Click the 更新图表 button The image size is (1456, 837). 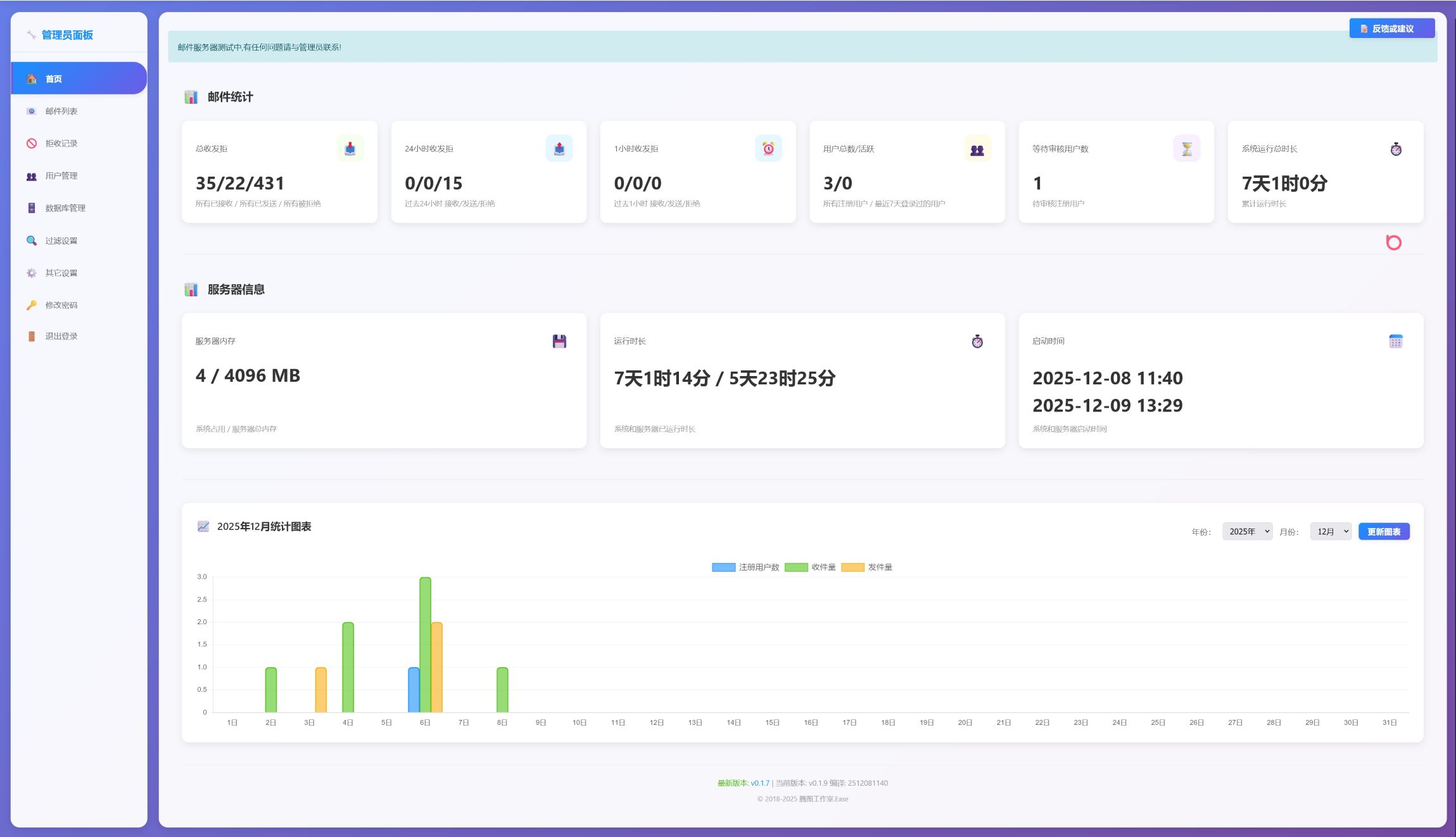(x=1384, y=532)
